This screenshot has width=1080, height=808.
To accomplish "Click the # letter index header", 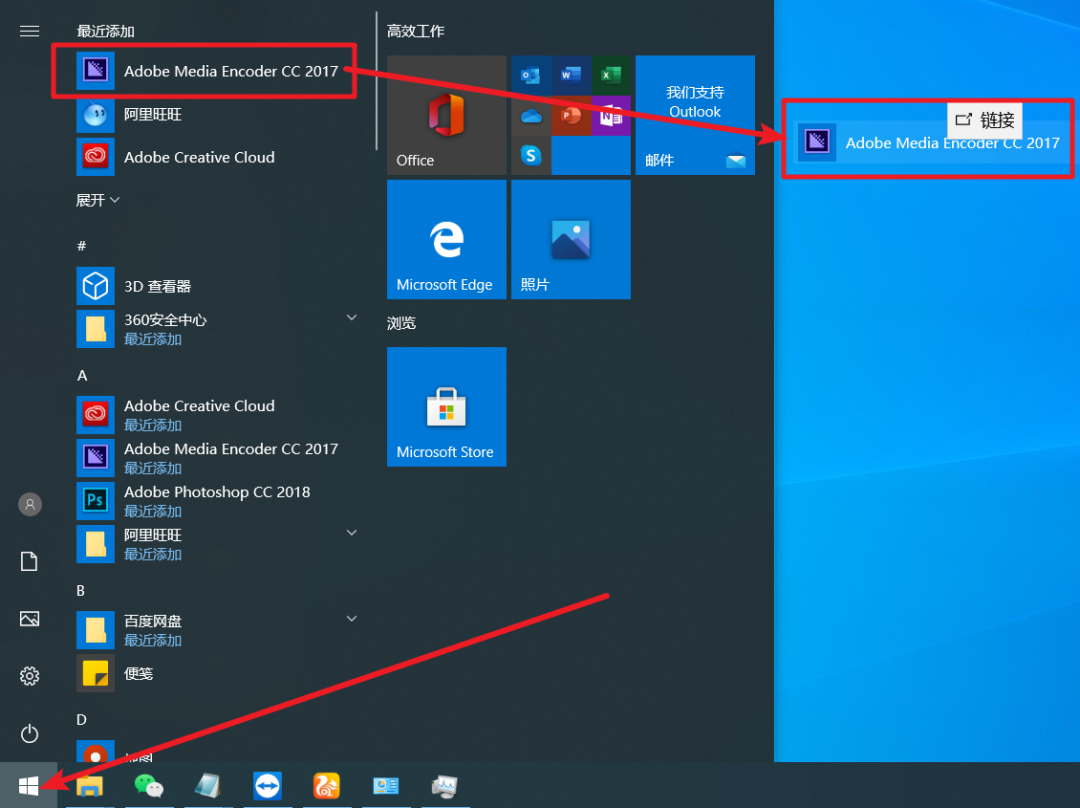I will (x=81, y=246).
